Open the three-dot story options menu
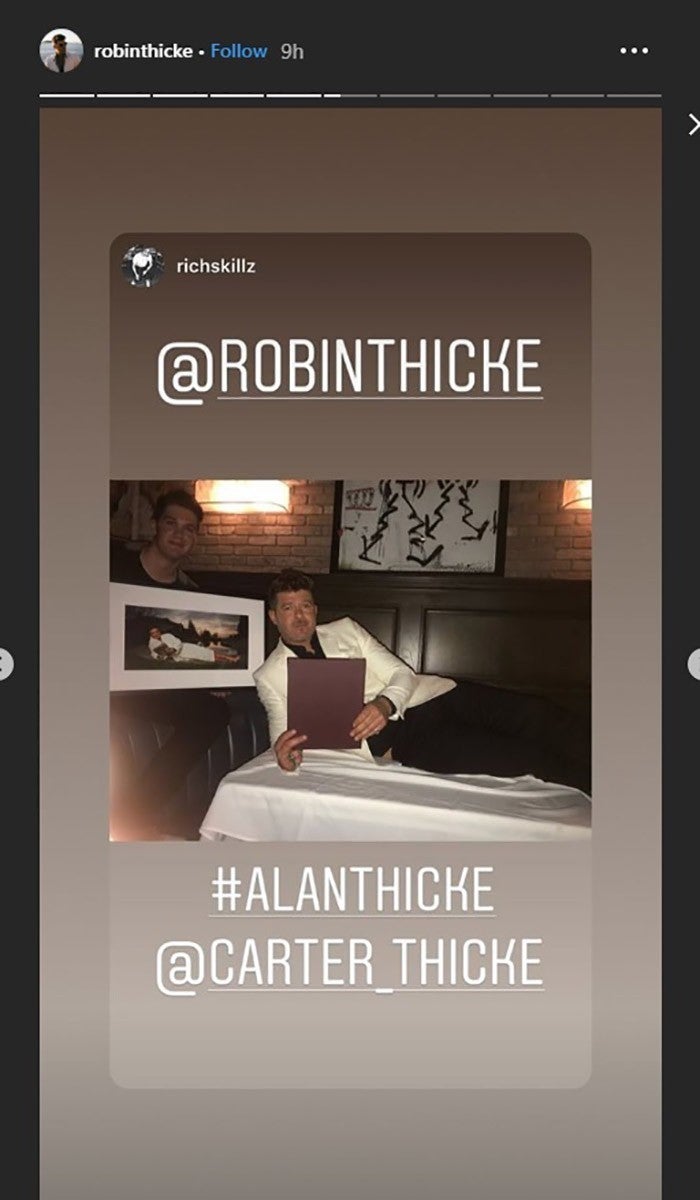The image size is (700, 1200). tap(634, 51)
